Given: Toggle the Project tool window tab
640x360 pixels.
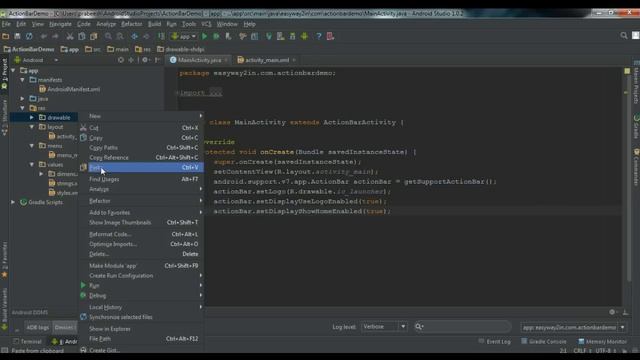Looking at the screenshot, I should pos(4,74).
